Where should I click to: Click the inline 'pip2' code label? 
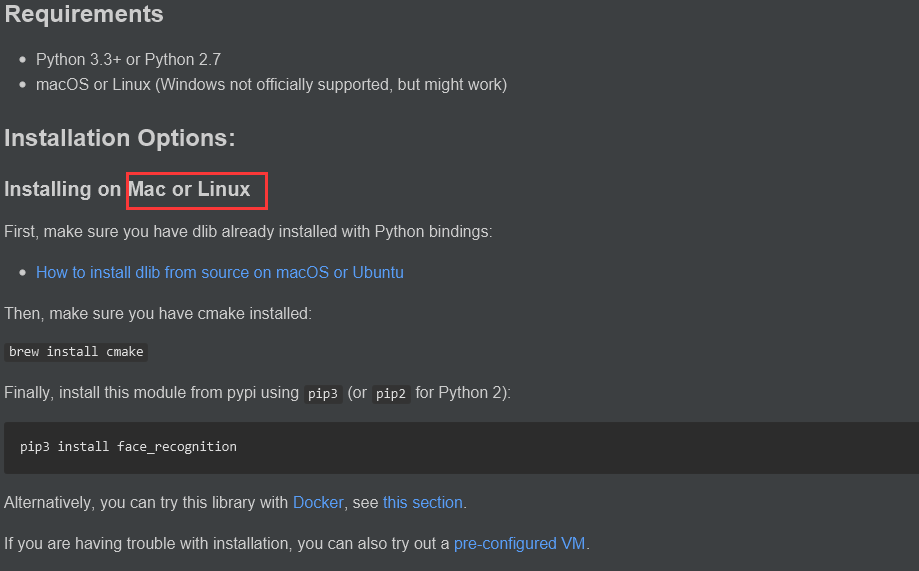391,393
